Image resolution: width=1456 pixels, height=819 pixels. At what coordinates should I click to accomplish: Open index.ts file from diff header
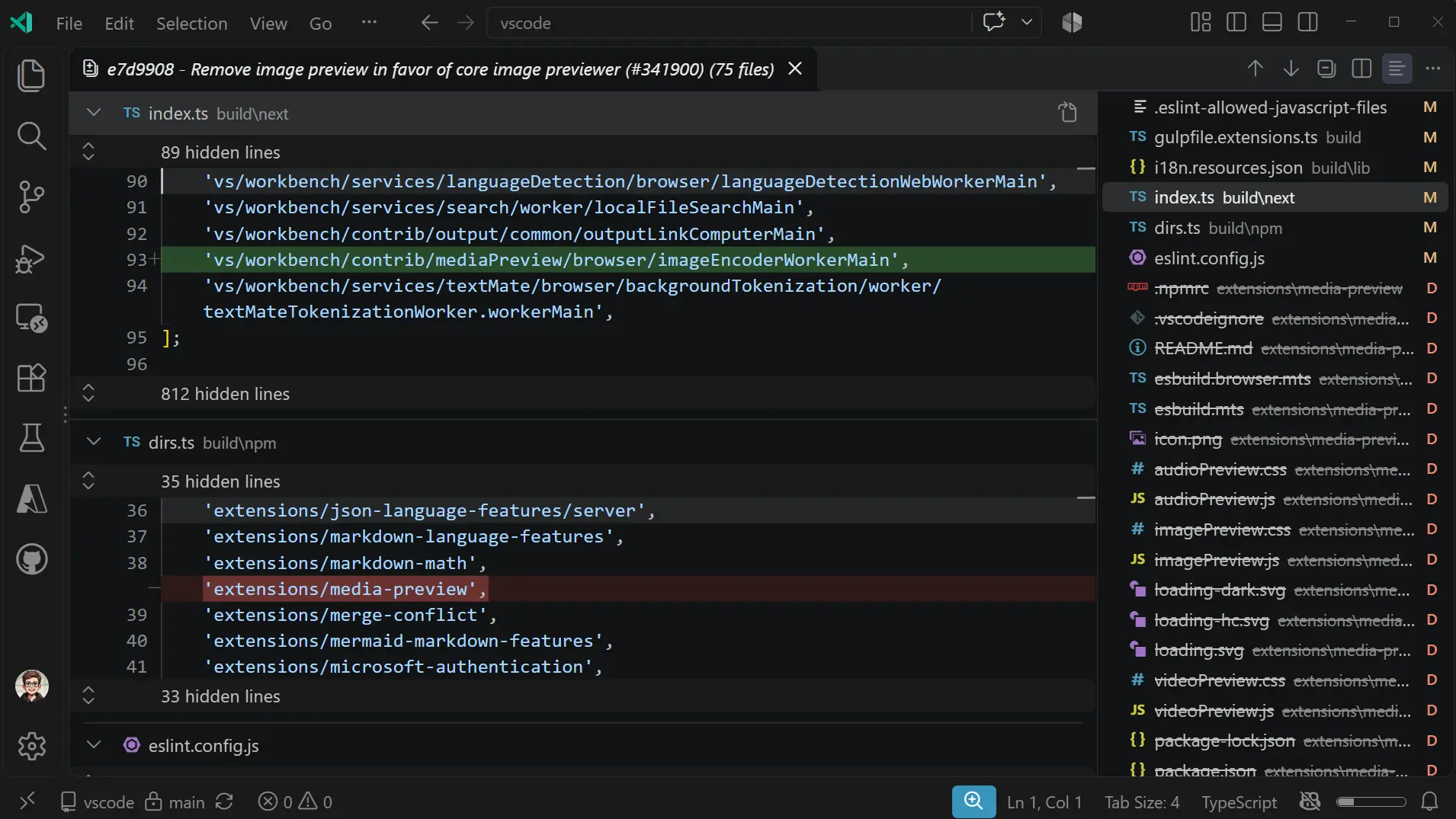(1068, 113)
